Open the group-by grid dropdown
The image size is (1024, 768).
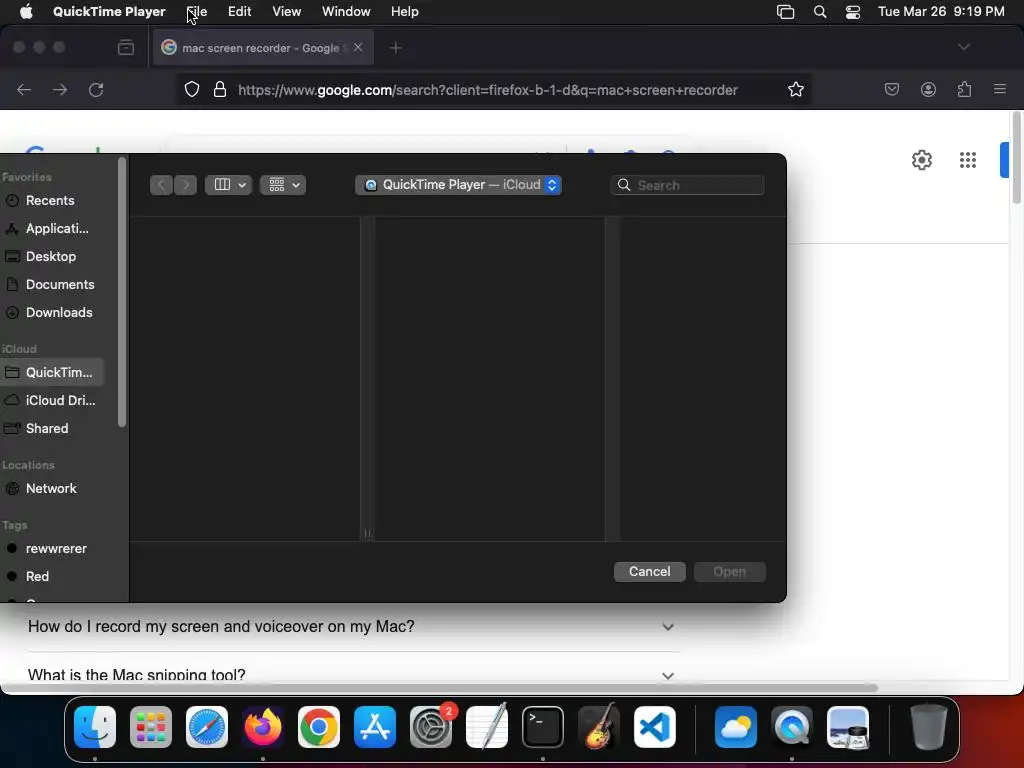(x=283, y=185)
